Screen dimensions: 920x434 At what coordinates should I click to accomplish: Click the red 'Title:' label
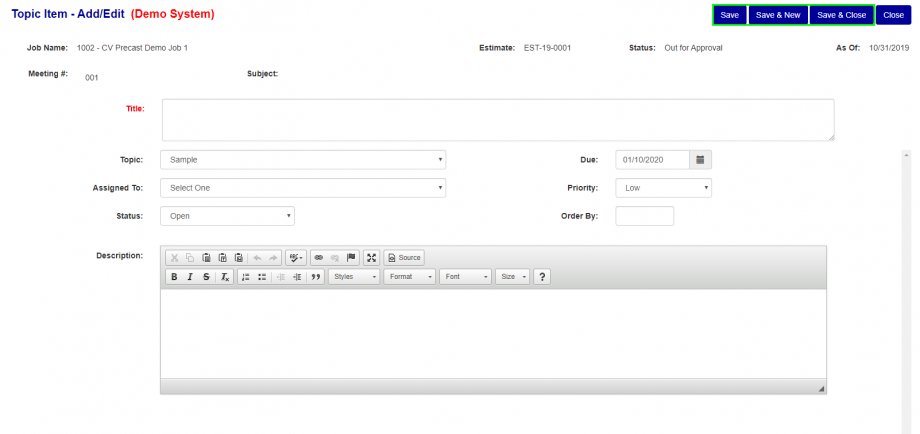[135, 108]
